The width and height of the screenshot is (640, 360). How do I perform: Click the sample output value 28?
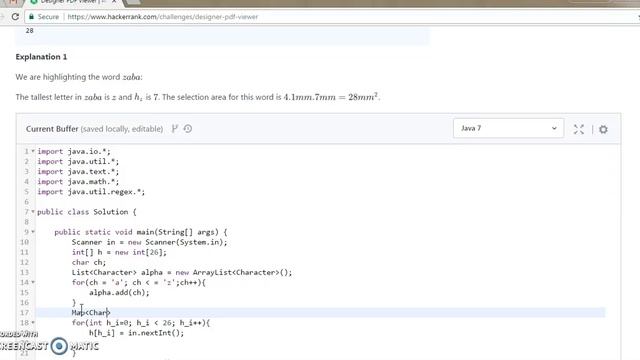tap(29, 31)
